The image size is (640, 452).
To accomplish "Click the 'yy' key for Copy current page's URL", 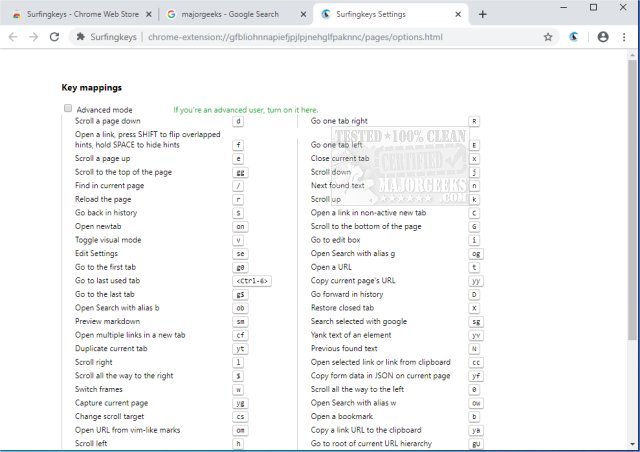I will point(476,281).
